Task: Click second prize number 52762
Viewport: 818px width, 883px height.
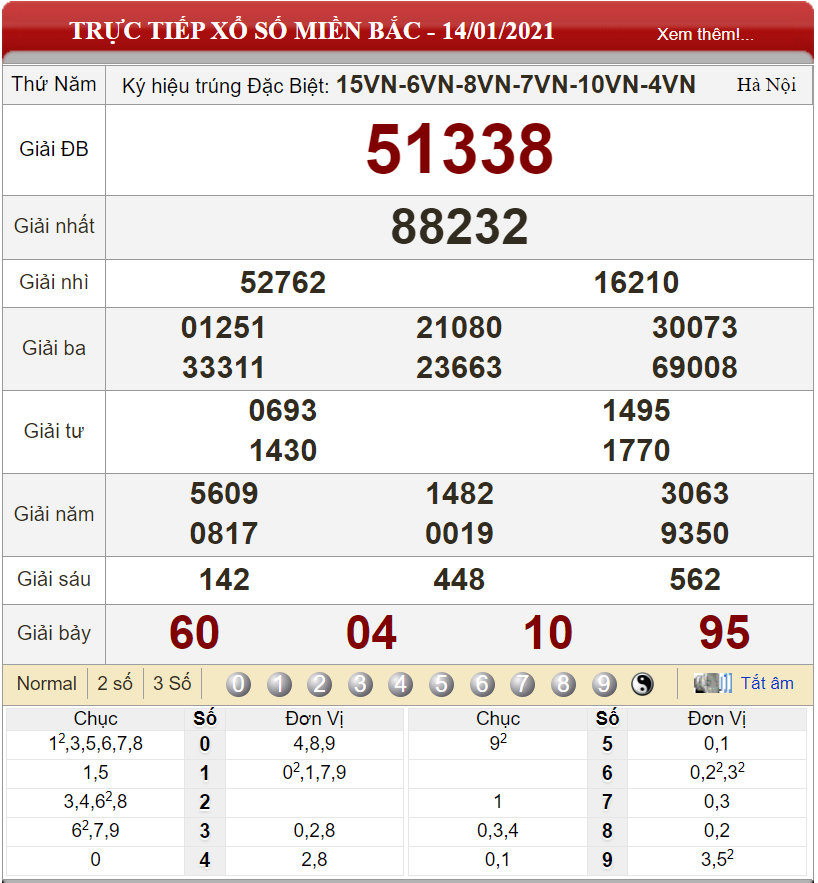Action: click(x=283, y=283)
